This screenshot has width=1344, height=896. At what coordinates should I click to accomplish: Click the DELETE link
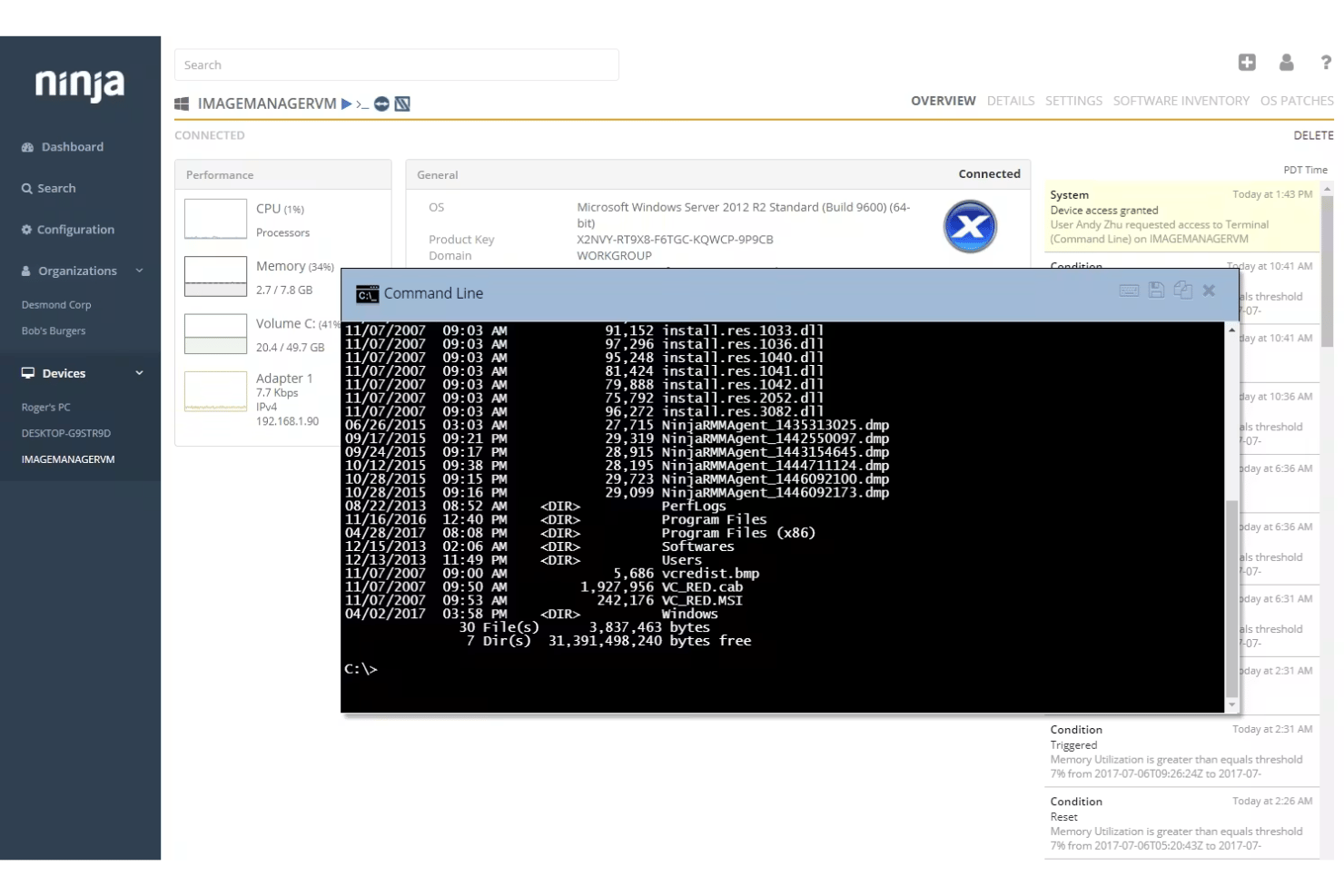click(1313, 135)
